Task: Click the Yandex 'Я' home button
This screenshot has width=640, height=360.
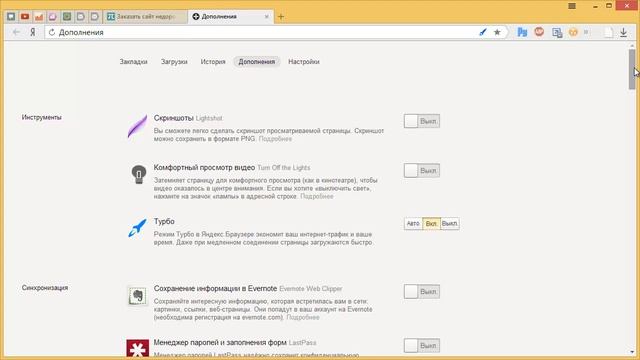Action: click(x=33, y=32)
